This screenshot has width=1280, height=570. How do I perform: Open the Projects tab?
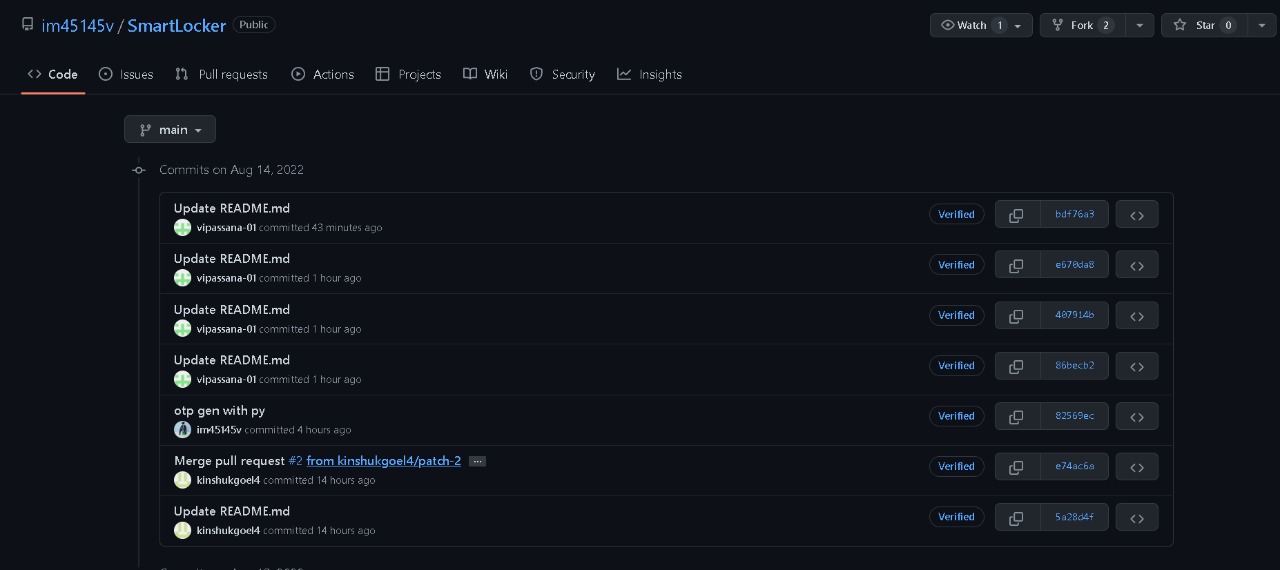point(408,74)
